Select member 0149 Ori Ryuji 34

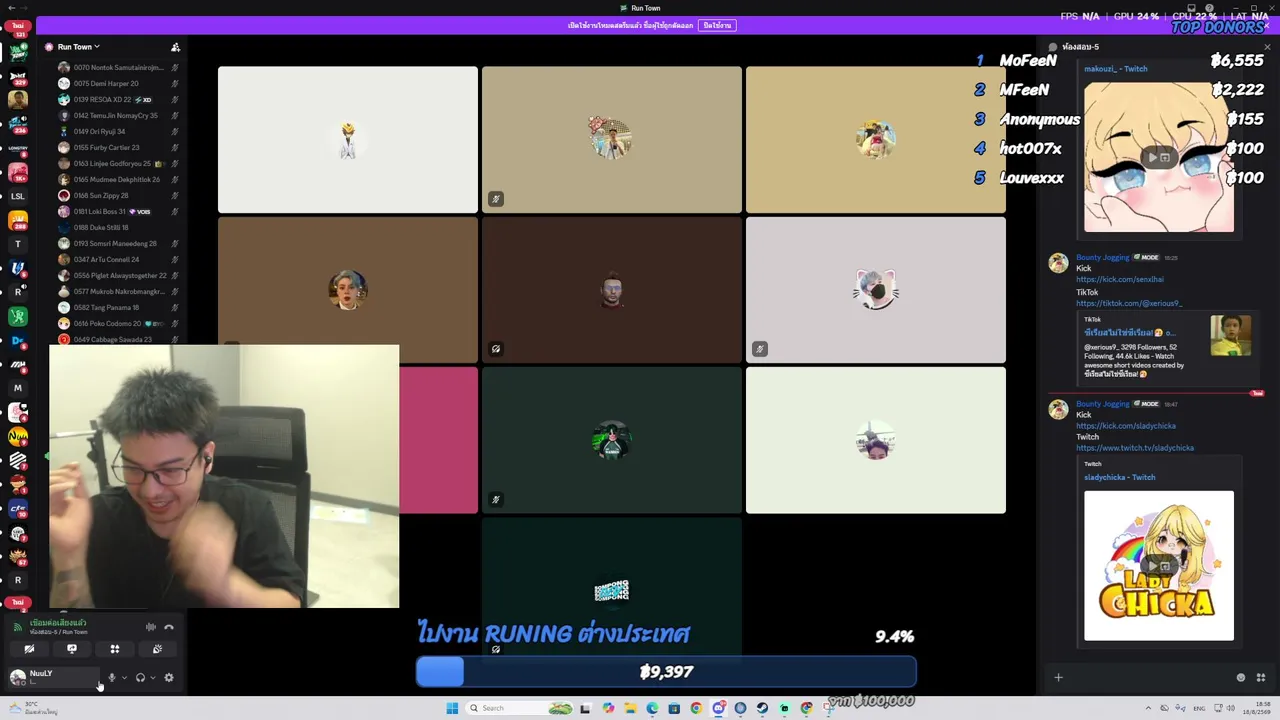[118, 131]
